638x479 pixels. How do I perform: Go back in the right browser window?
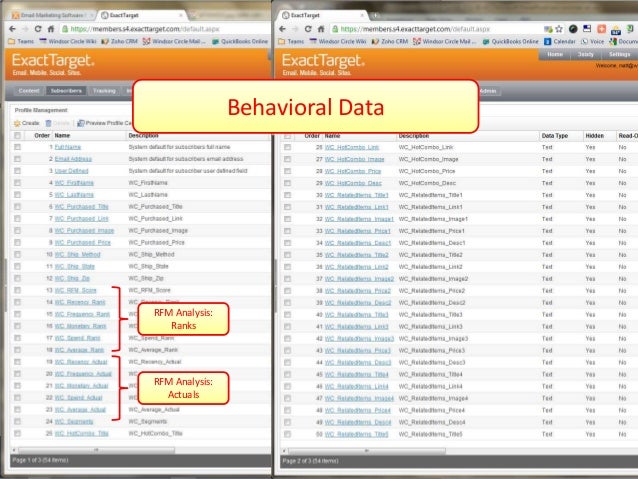[x=283, y=29]
